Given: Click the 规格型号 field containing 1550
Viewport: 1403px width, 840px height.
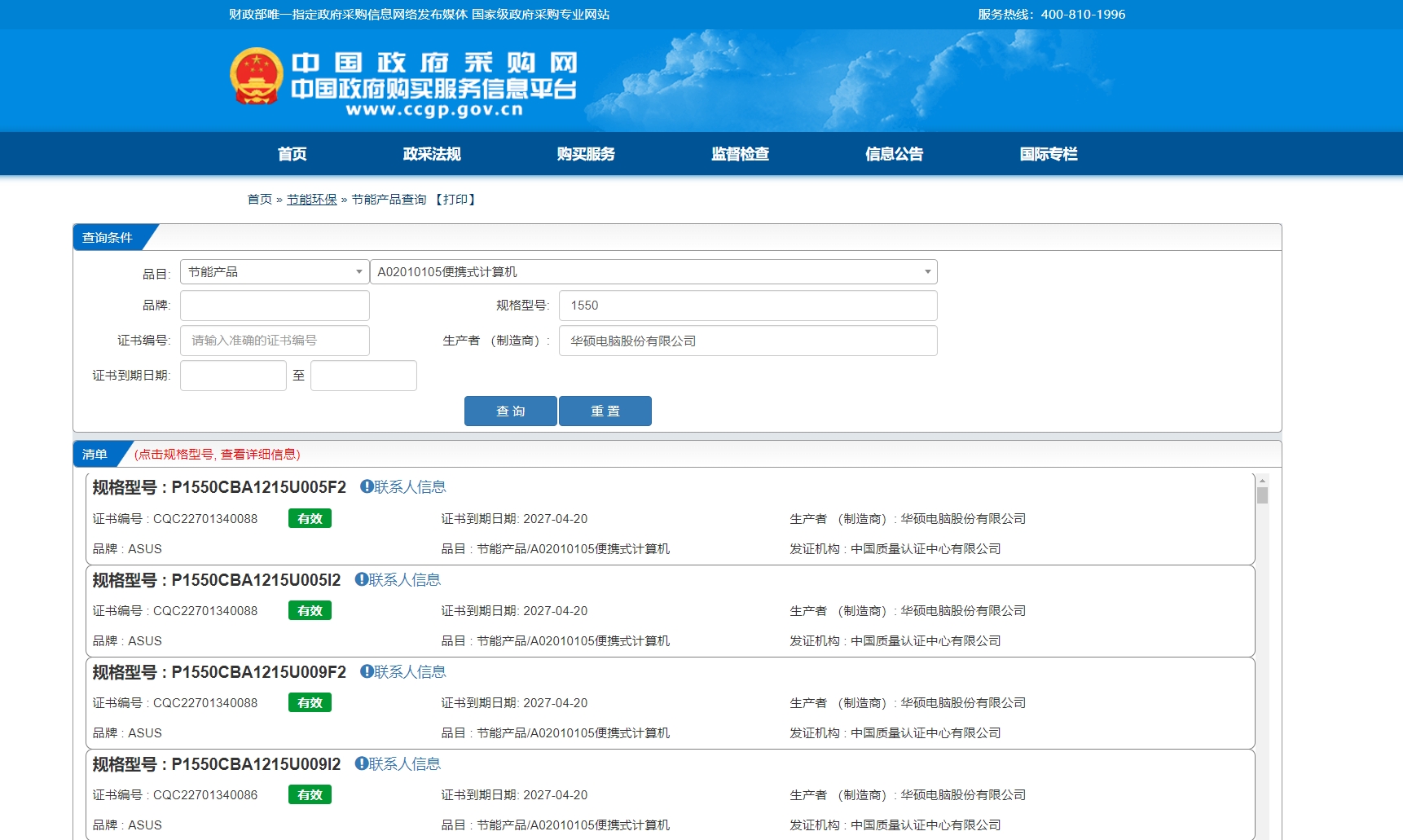Looking at the screenshot, I should tap(748, 306).
